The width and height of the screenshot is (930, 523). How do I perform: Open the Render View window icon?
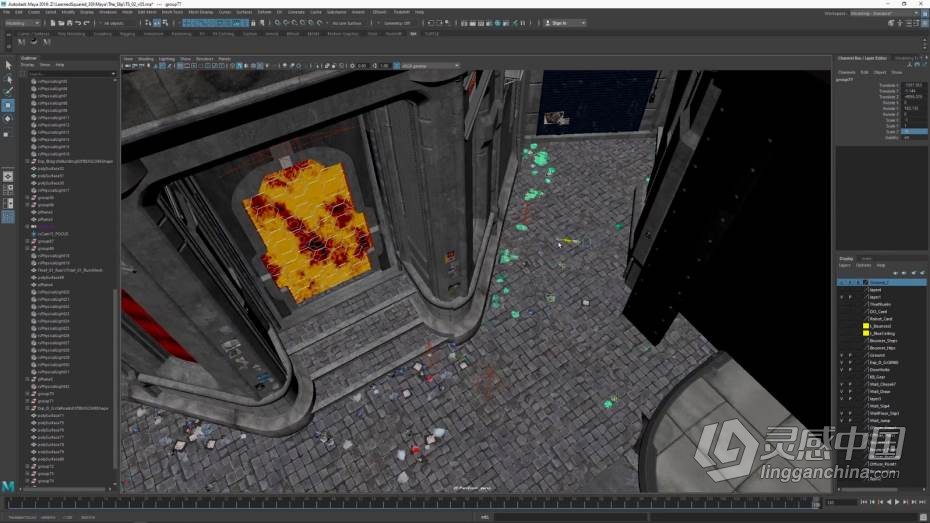click(x=464, y=23)
